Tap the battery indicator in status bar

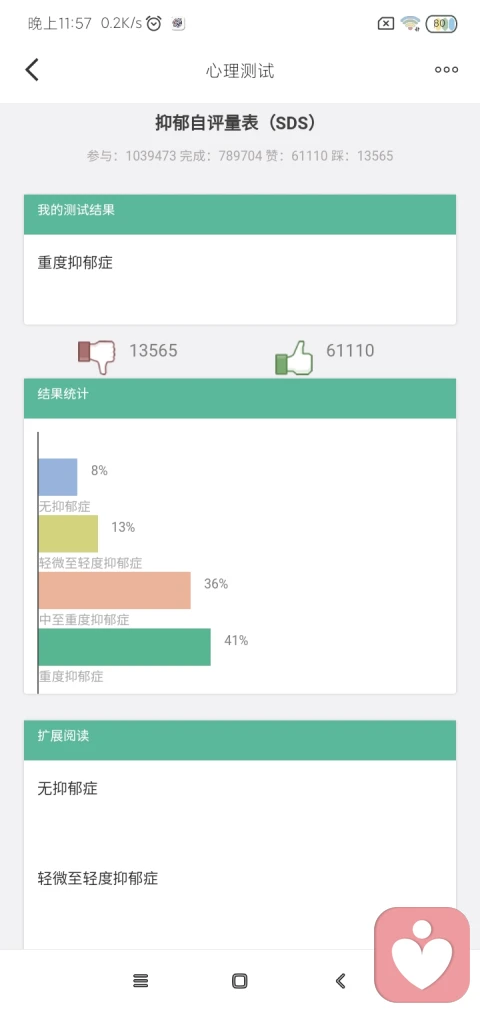442,24
